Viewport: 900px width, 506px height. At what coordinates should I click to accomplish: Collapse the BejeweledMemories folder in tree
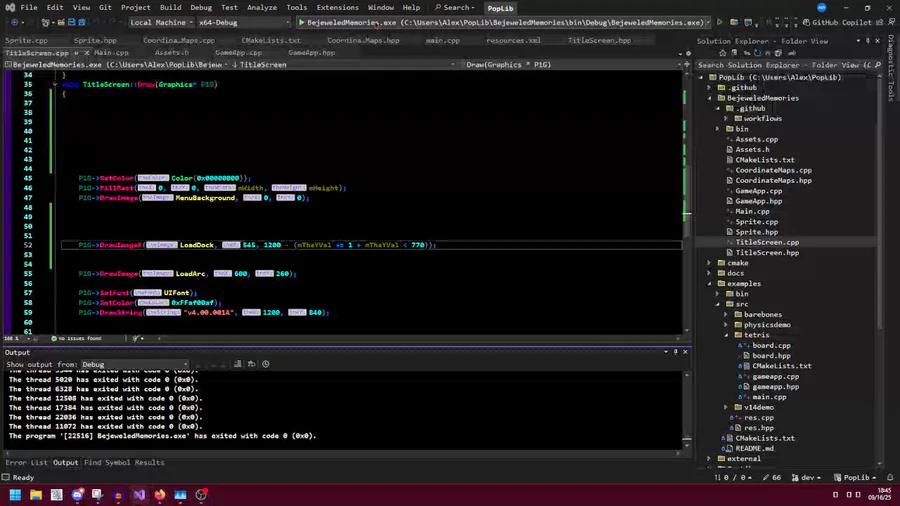tap(709, 98)
